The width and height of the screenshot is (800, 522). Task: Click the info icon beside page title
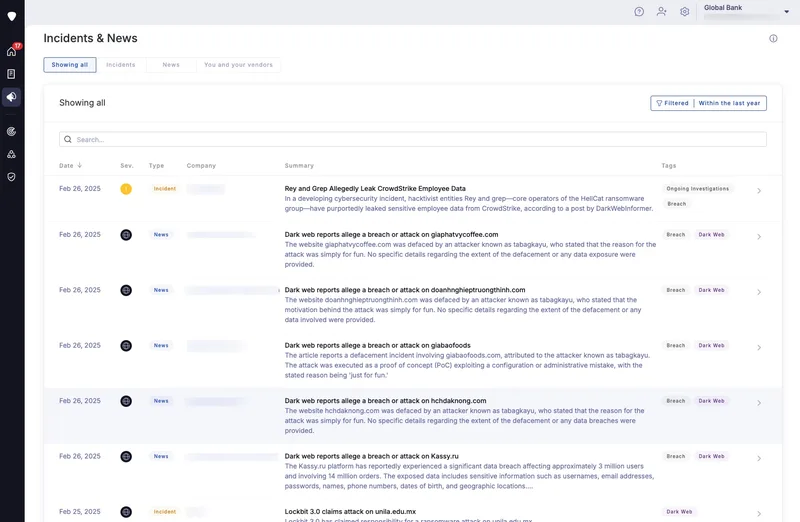pos(773,38)
